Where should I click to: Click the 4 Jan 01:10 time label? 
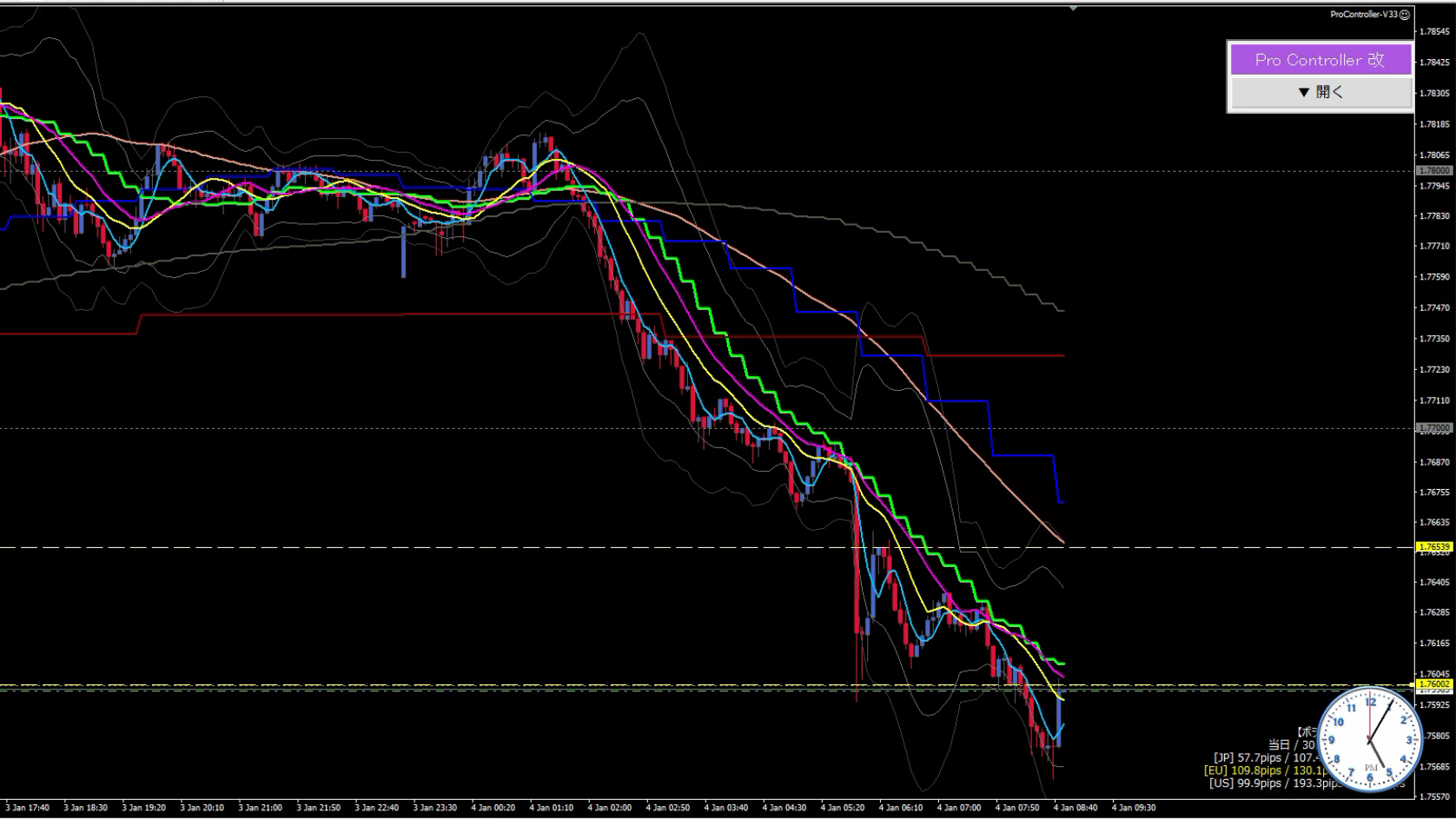(x=552, y=808)
